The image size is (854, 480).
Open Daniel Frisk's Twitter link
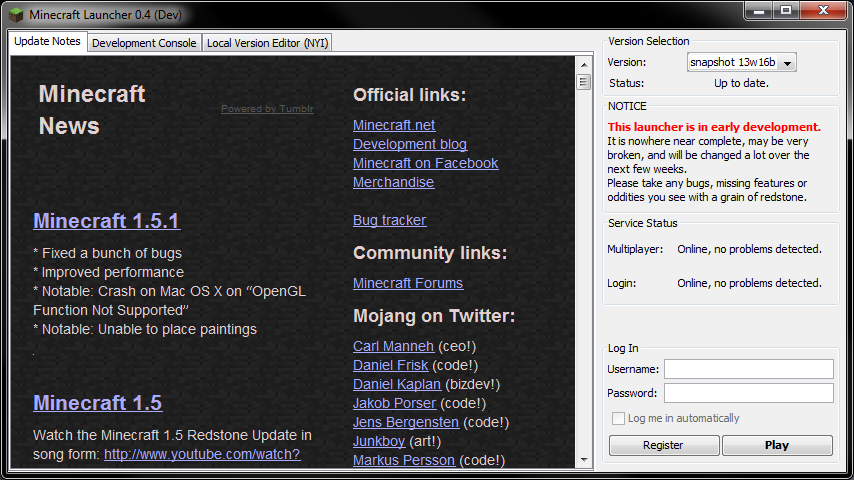coord(391,366)
